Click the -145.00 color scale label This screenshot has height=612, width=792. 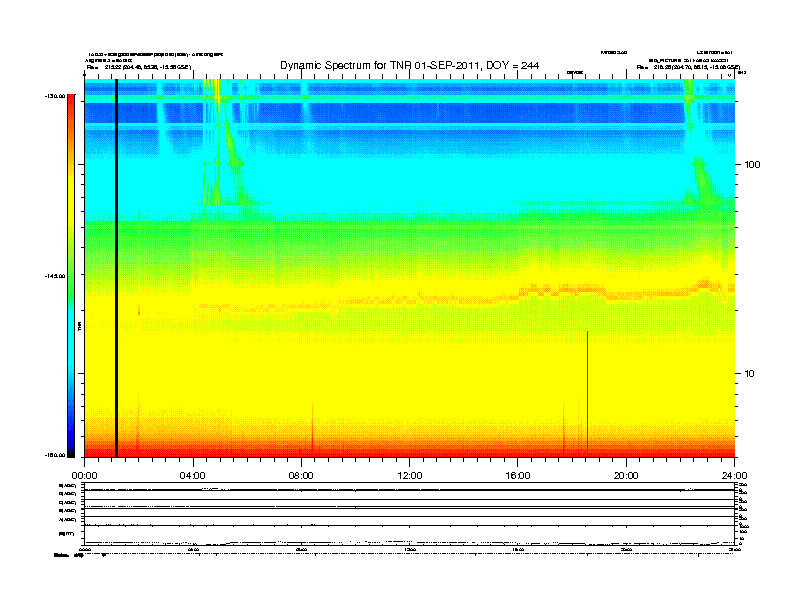point(55,276)
